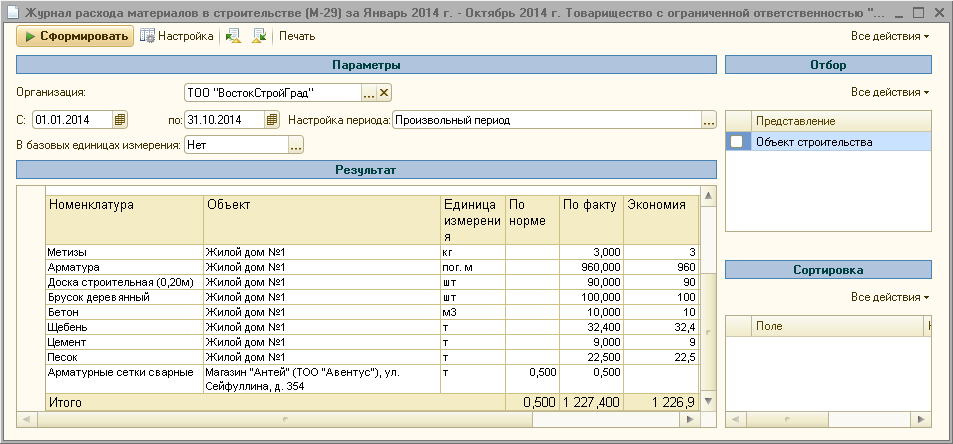The width and height of the screenshot is (953, 444).
Task: Click sorting panel scroll right arrow
Action: pyautogui.click(x=922, y=419)
